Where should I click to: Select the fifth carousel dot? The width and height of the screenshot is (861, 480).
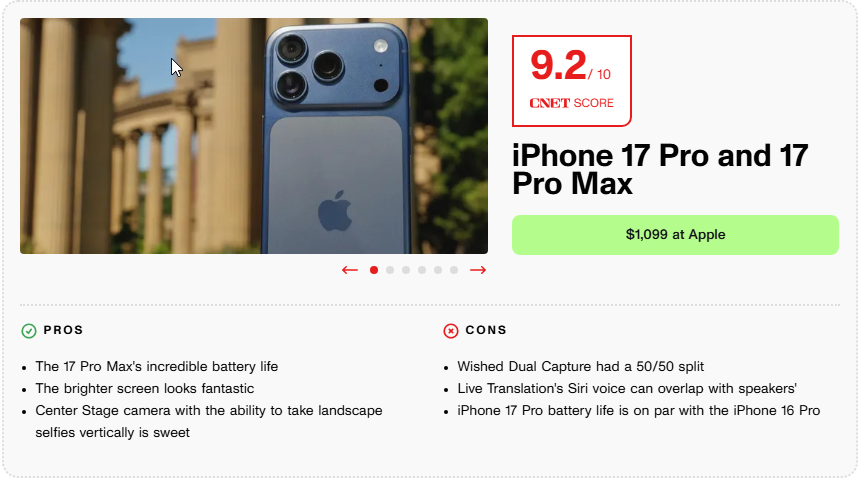click(438, 270)
